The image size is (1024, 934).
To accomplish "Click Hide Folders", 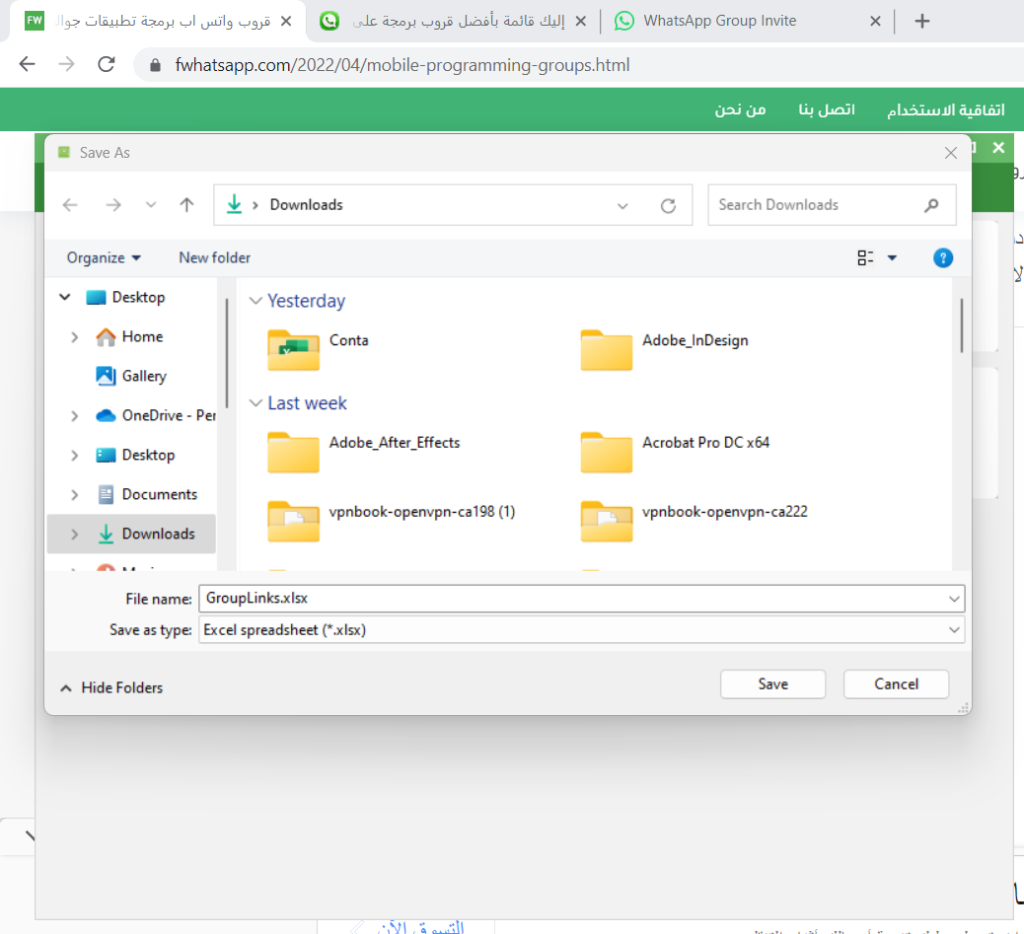I will pyautogui.click(x=111, y=688).
